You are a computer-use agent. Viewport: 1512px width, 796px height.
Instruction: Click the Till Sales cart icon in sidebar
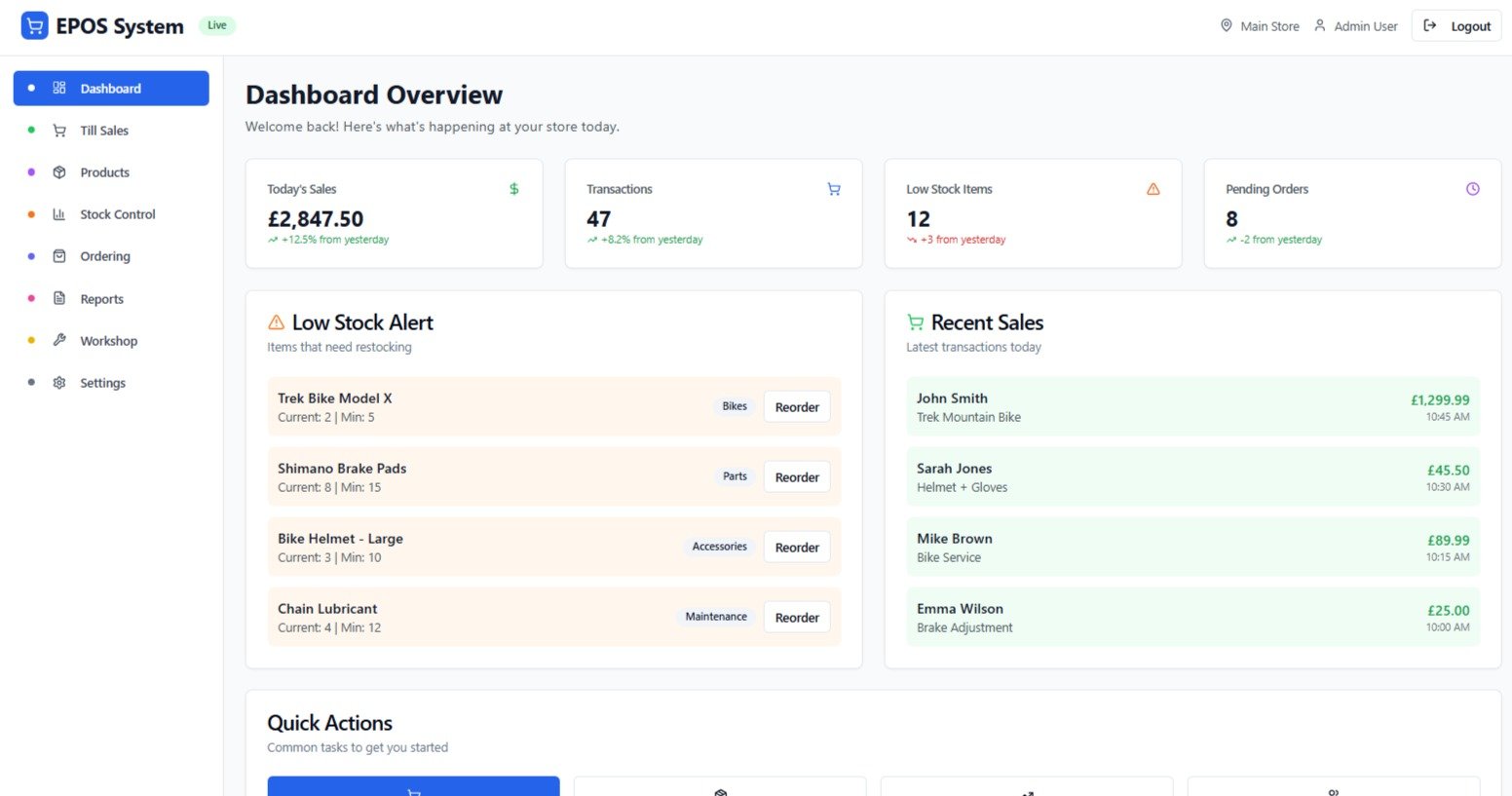[59, 131]
